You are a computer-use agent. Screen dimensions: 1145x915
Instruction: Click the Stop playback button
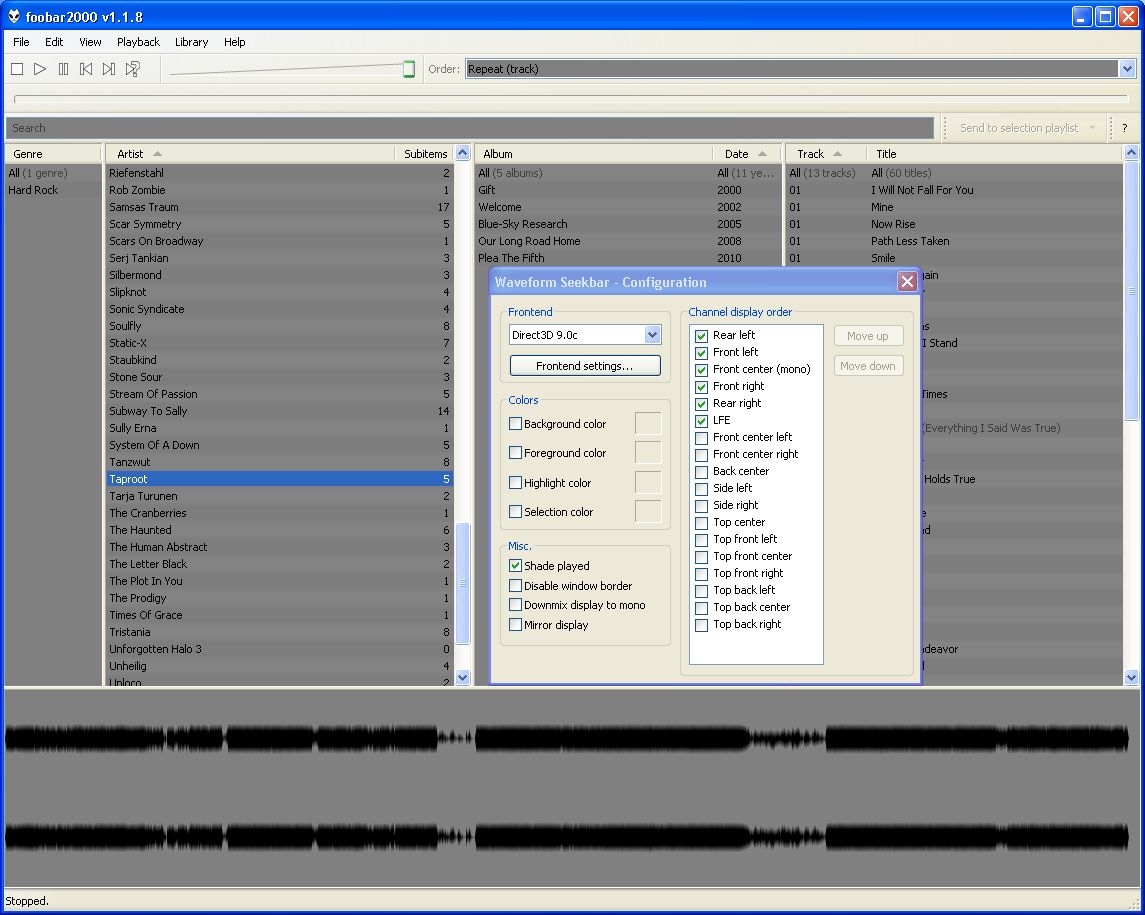18,69
